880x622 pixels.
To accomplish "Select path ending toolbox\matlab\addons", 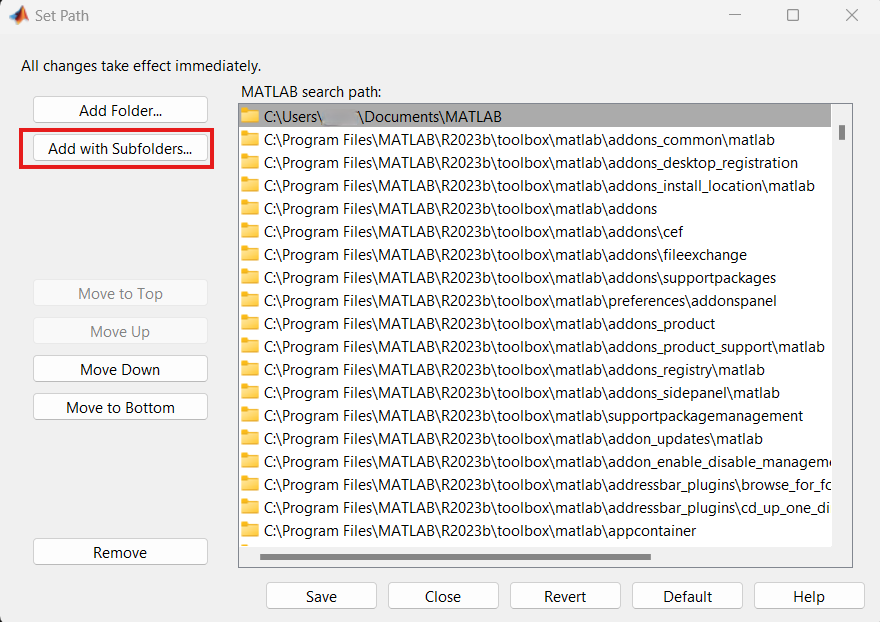I will [x=535, y=208].
